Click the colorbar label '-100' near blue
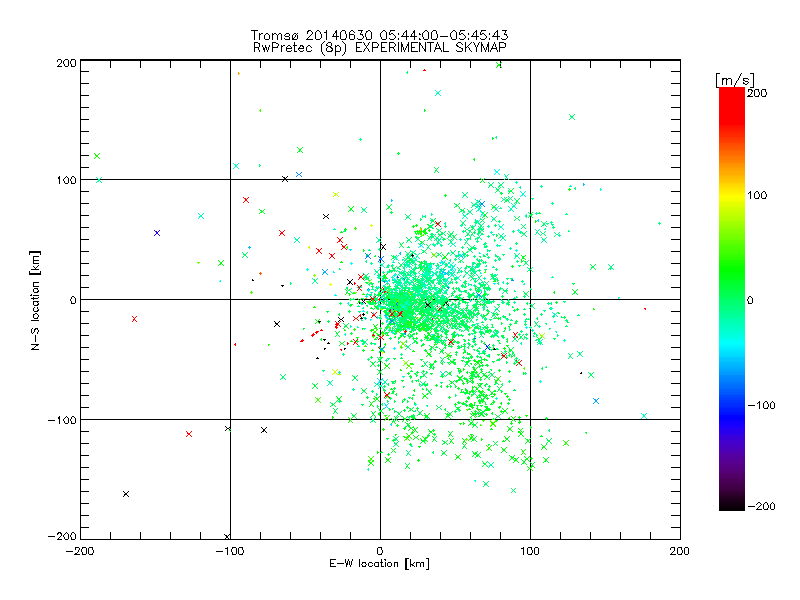800x600 pixels. [761, 405]
